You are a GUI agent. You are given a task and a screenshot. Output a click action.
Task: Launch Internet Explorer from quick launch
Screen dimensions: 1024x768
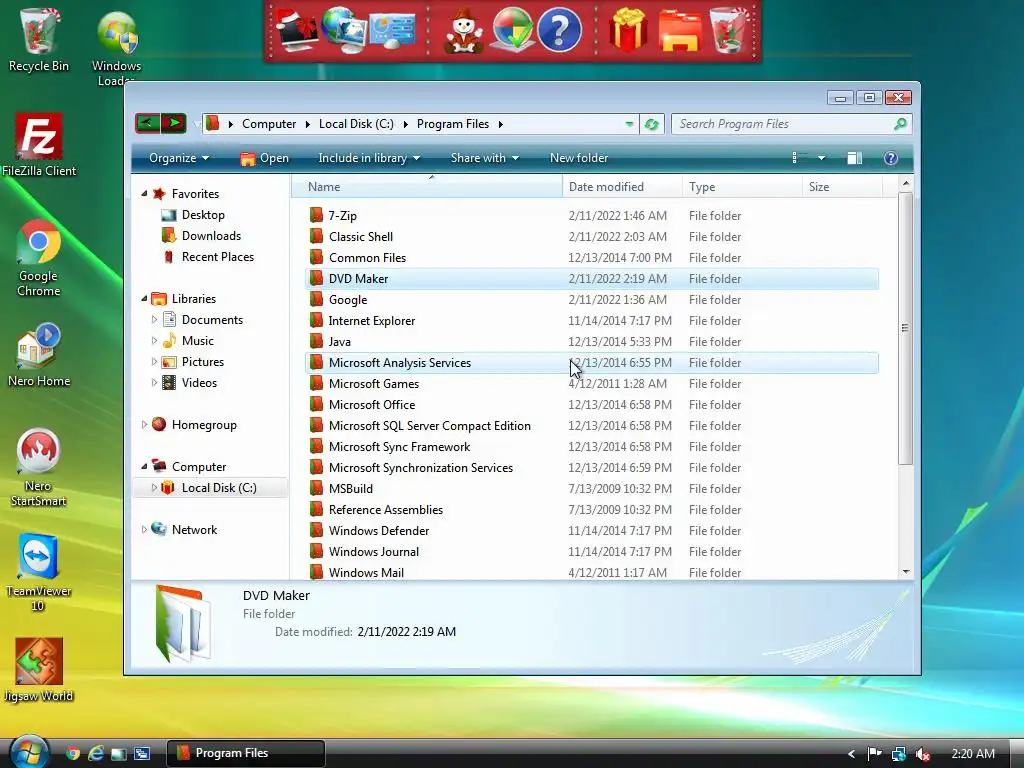click(x=96, y=753)
